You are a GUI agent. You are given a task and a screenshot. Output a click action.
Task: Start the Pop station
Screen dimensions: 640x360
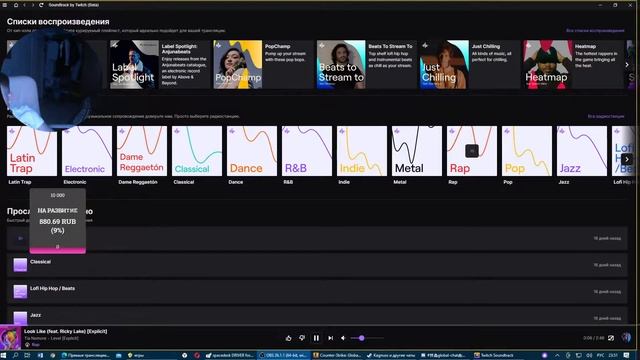tap(527, 151)
